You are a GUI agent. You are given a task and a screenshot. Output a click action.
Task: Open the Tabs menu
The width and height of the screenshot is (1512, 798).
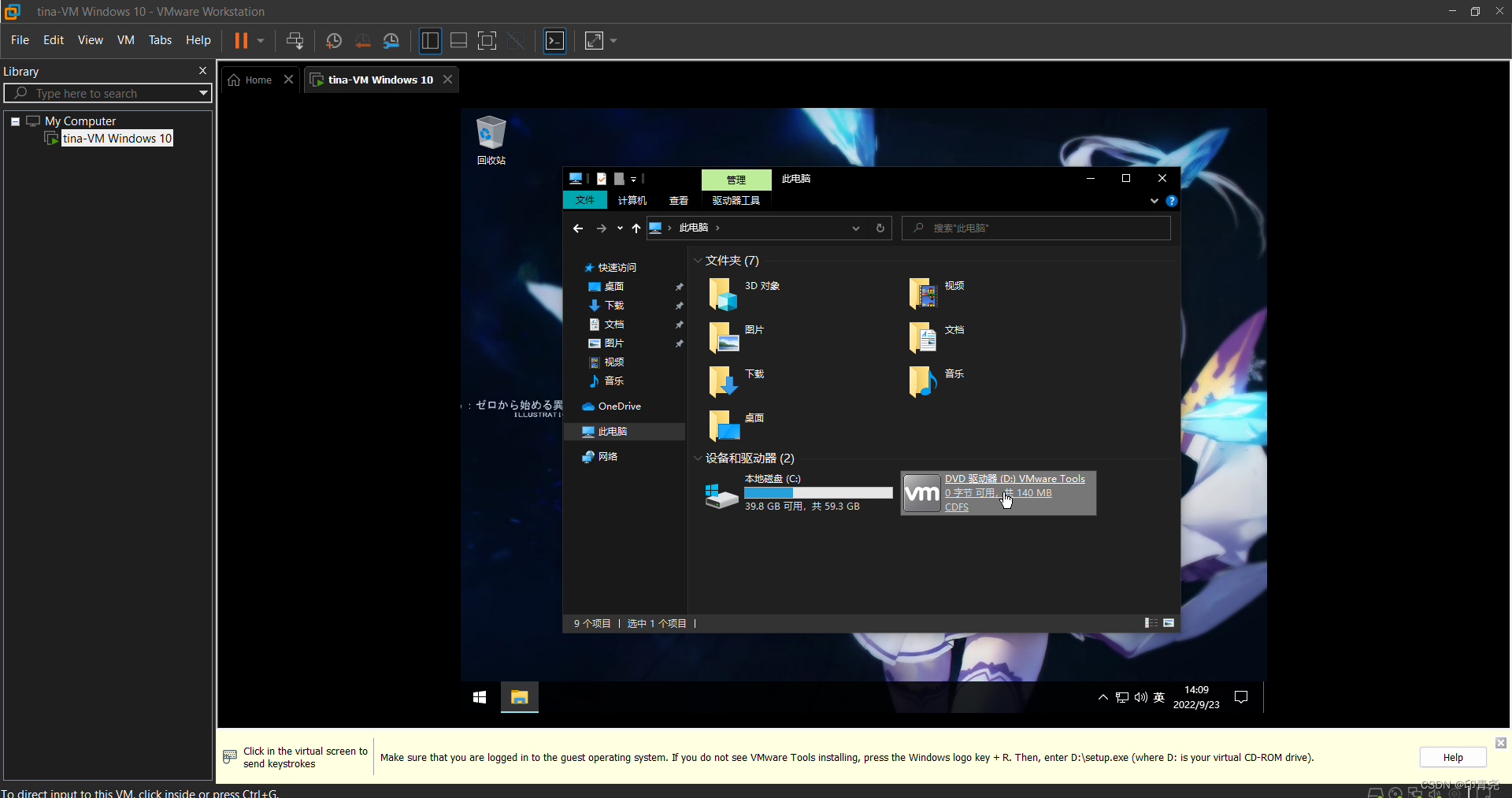tap(160, 40)
